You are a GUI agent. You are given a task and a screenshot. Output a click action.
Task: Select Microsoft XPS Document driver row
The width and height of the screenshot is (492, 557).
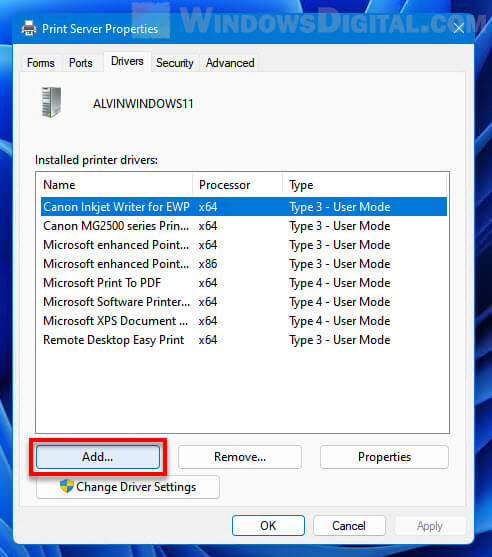pos(244,321)
